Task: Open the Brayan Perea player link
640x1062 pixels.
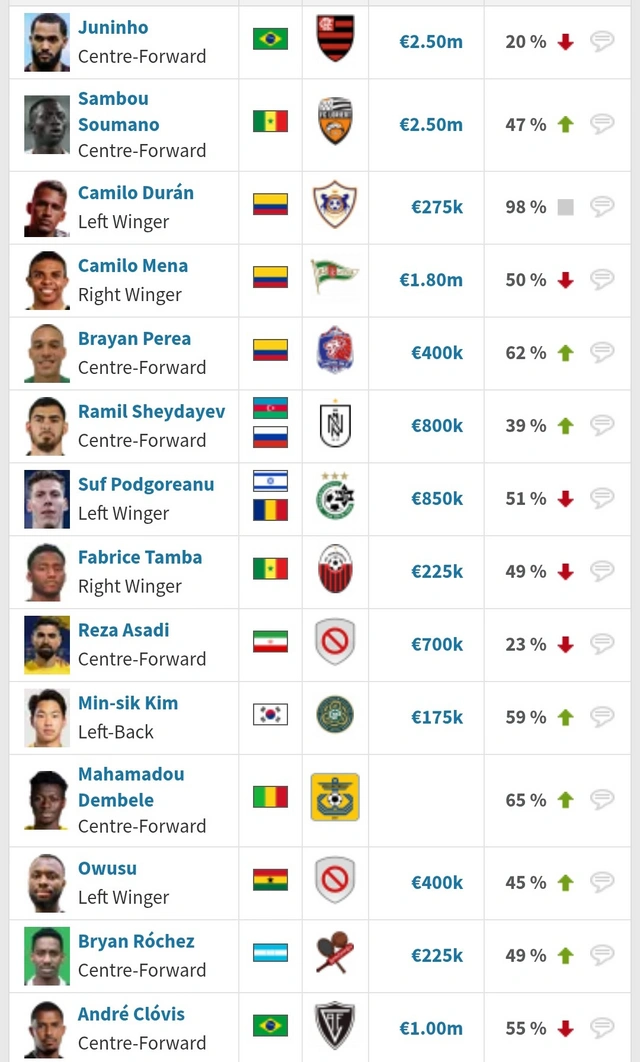Action: click(x=134, y=339)
